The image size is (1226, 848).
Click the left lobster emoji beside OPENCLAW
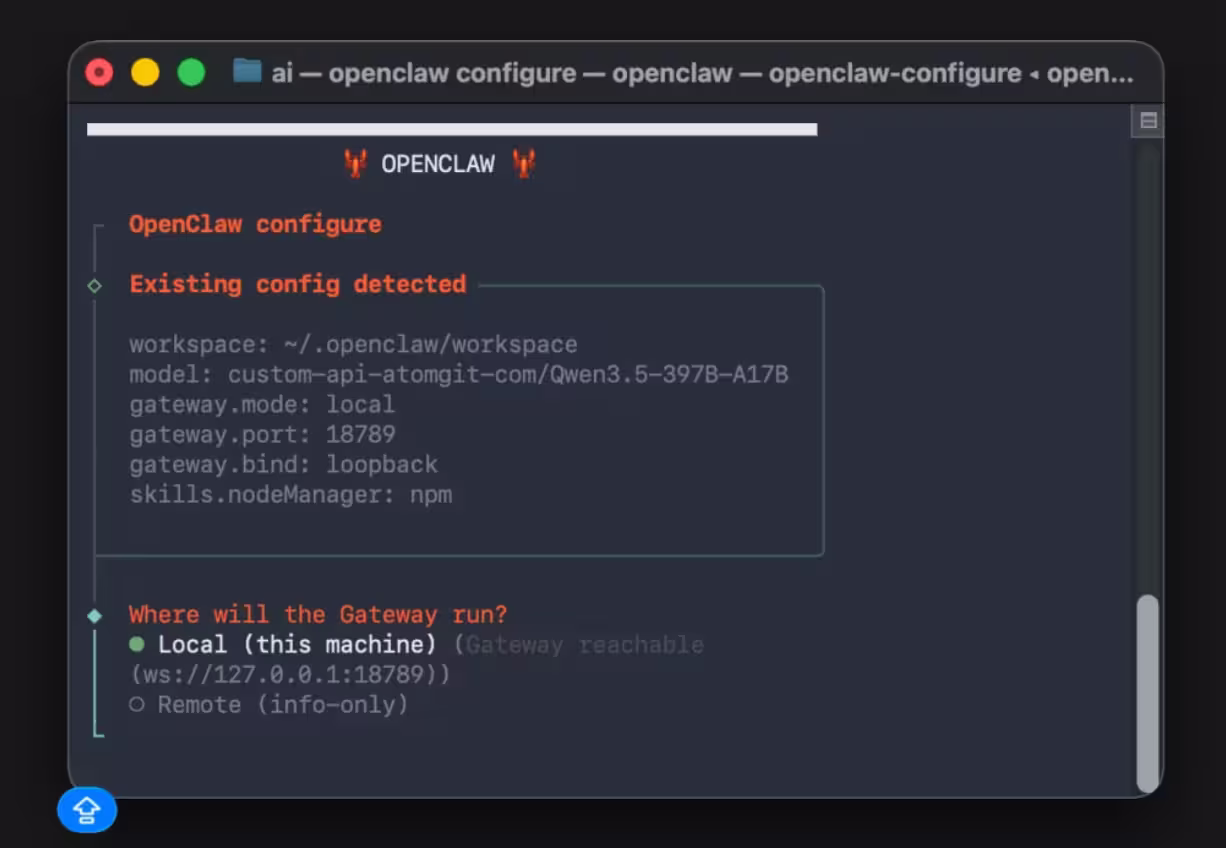click(x=355, y=163)
